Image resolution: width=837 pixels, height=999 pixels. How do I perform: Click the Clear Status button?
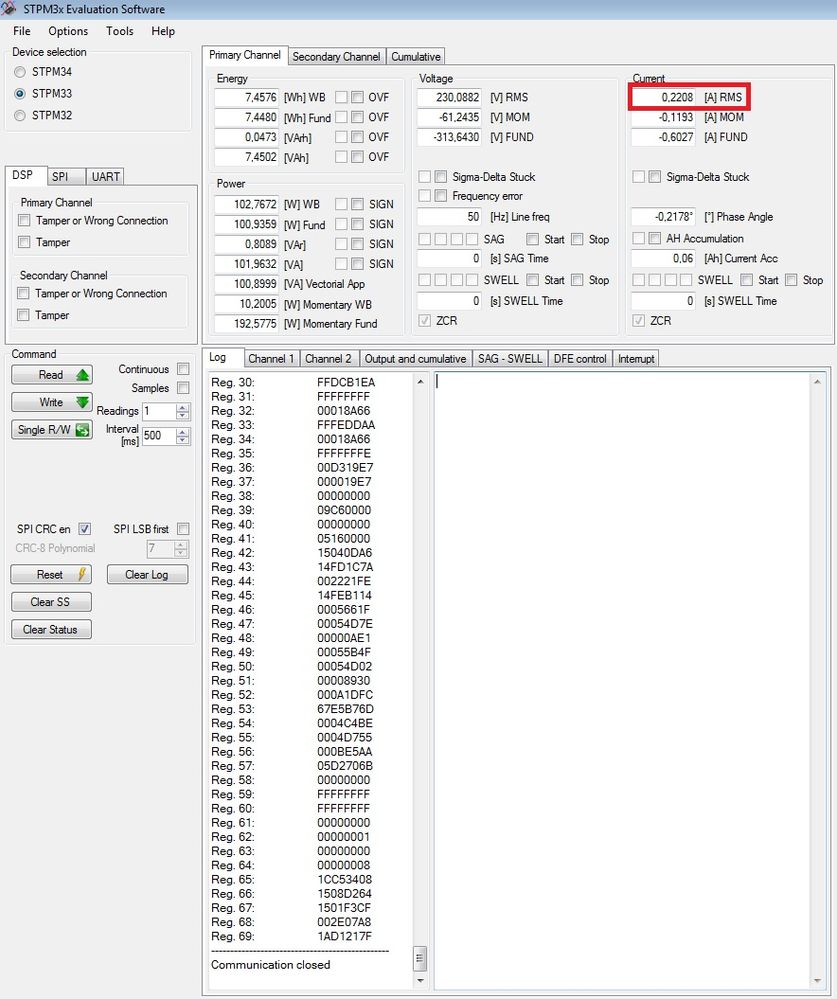51,629
